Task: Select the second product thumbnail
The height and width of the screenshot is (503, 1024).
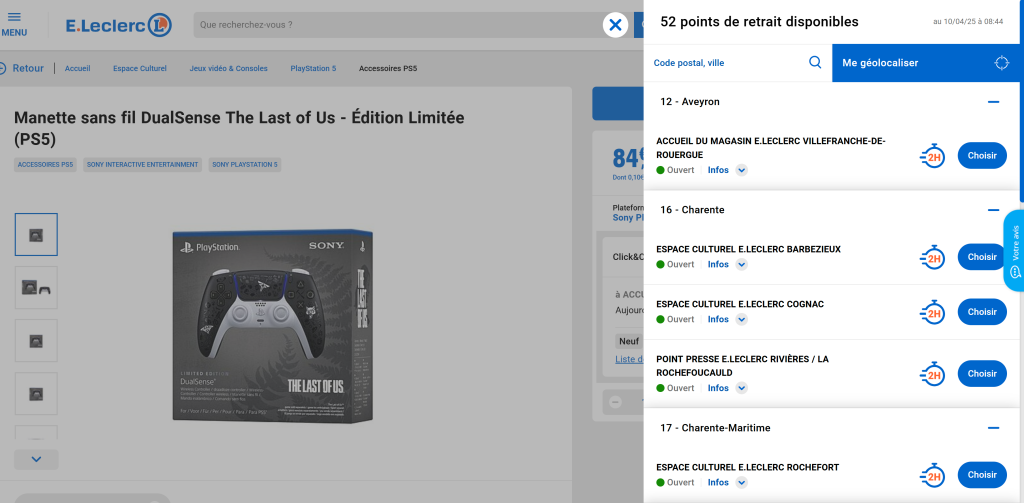Action: 36,287
